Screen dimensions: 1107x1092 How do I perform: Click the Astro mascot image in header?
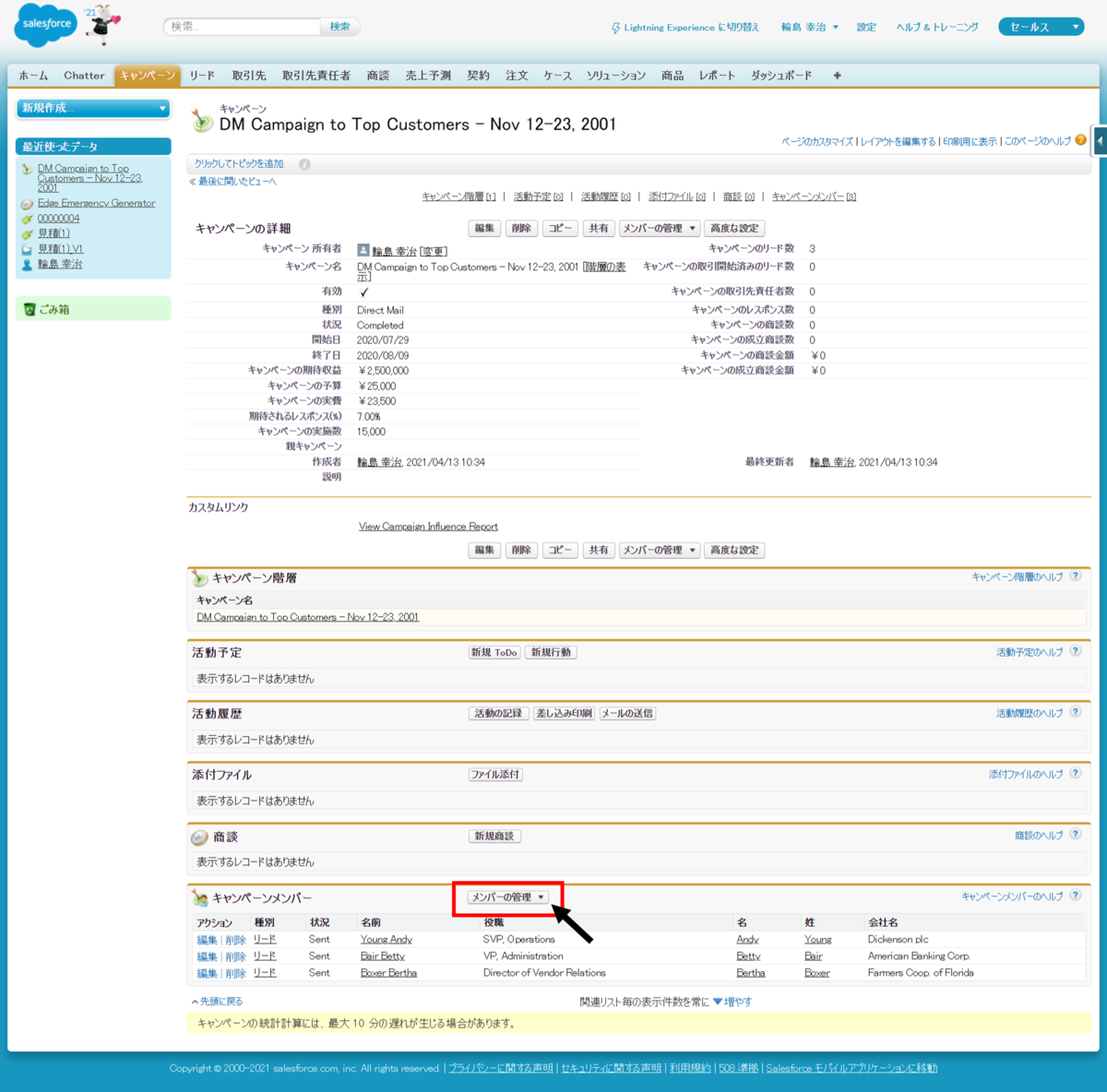[x=101, y=24]
